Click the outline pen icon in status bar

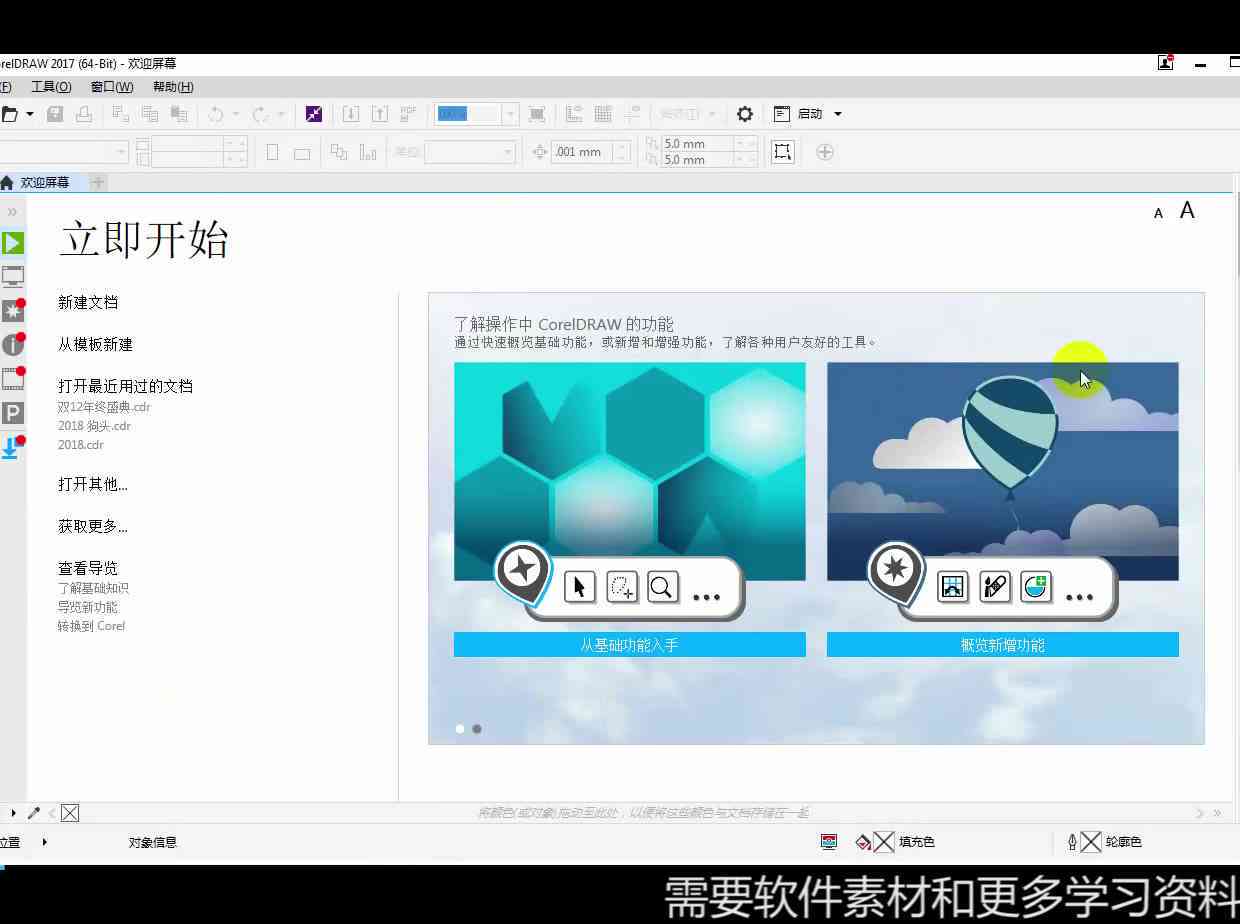pos(1072,842)
